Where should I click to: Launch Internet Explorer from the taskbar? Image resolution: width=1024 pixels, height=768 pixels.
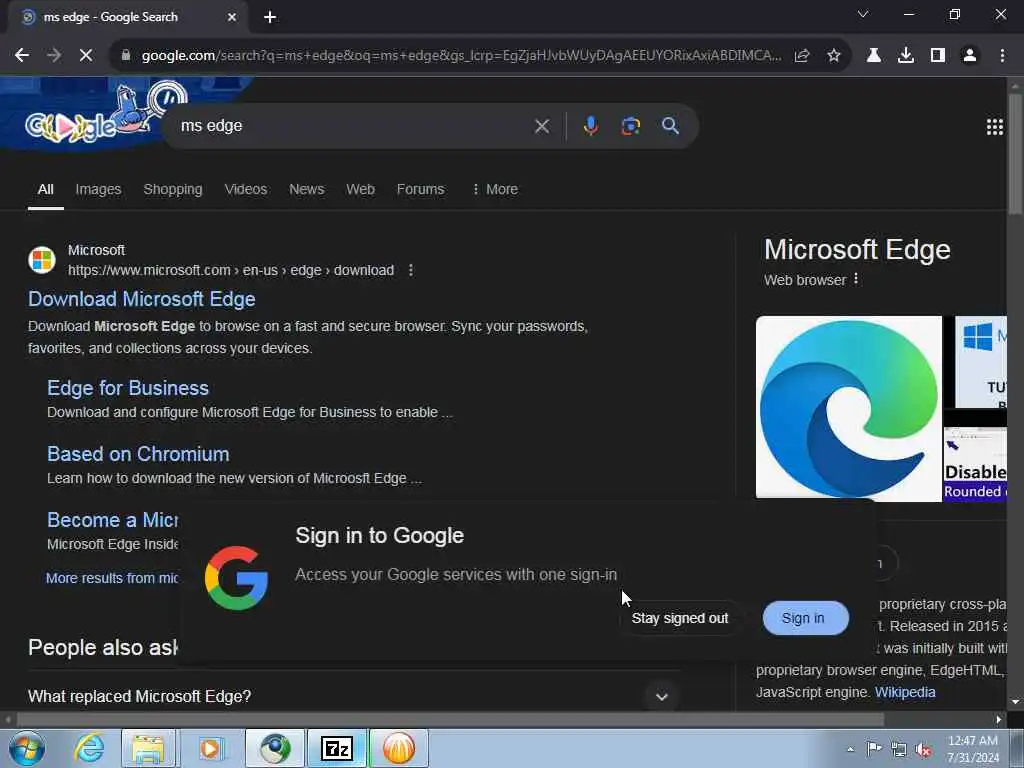88,748
